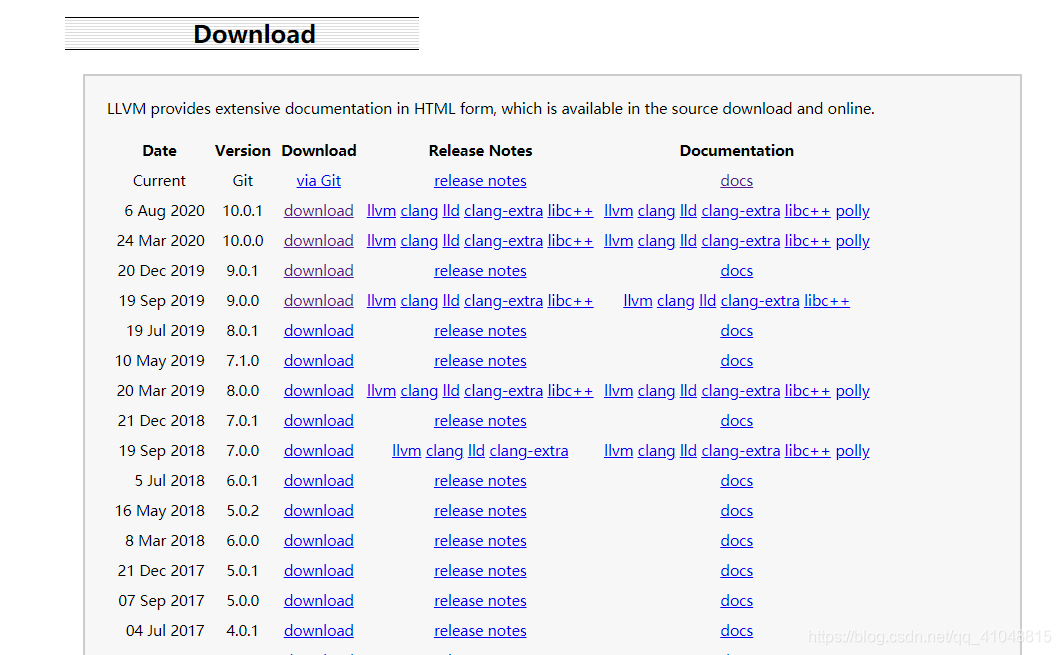
Task: Open docs for version 5.0.0
Action: click(736, 601)
